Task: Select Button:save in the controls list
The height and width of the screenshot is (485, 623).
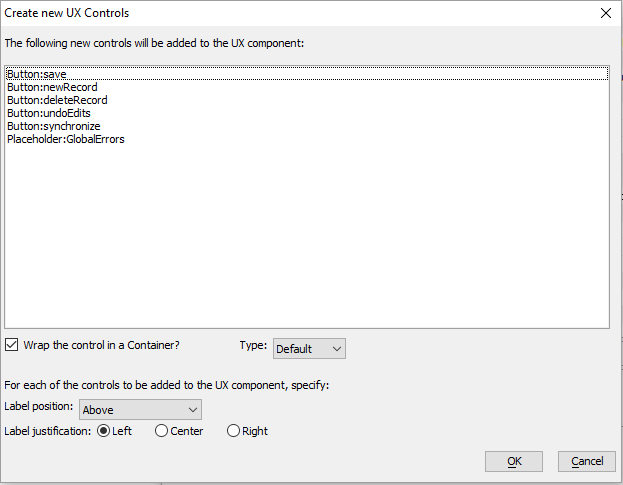Action: click(x=307, y=74)
